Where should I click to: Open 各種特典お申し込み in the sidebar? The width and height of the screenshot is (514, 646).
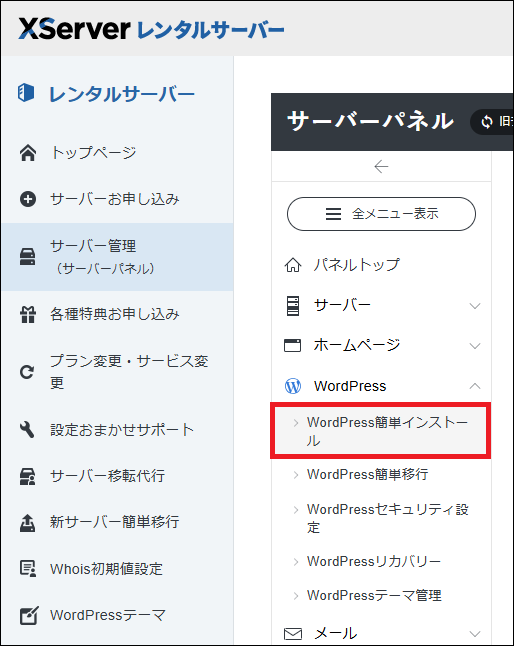[x=117, y=315]
